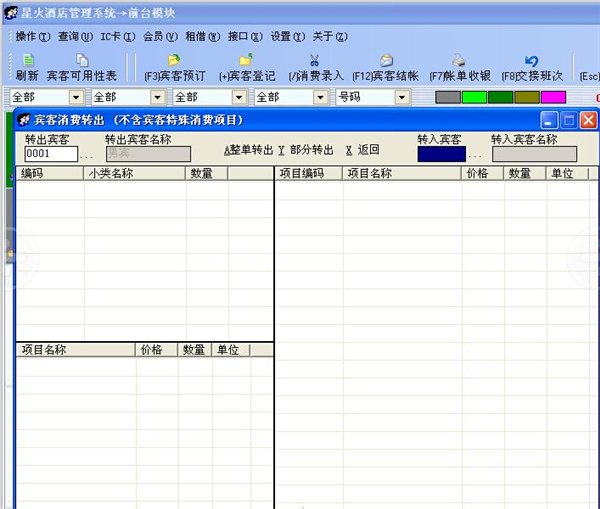Click the 转入宾客名称 field
The image size is (600, 509).
click(534, 154)
